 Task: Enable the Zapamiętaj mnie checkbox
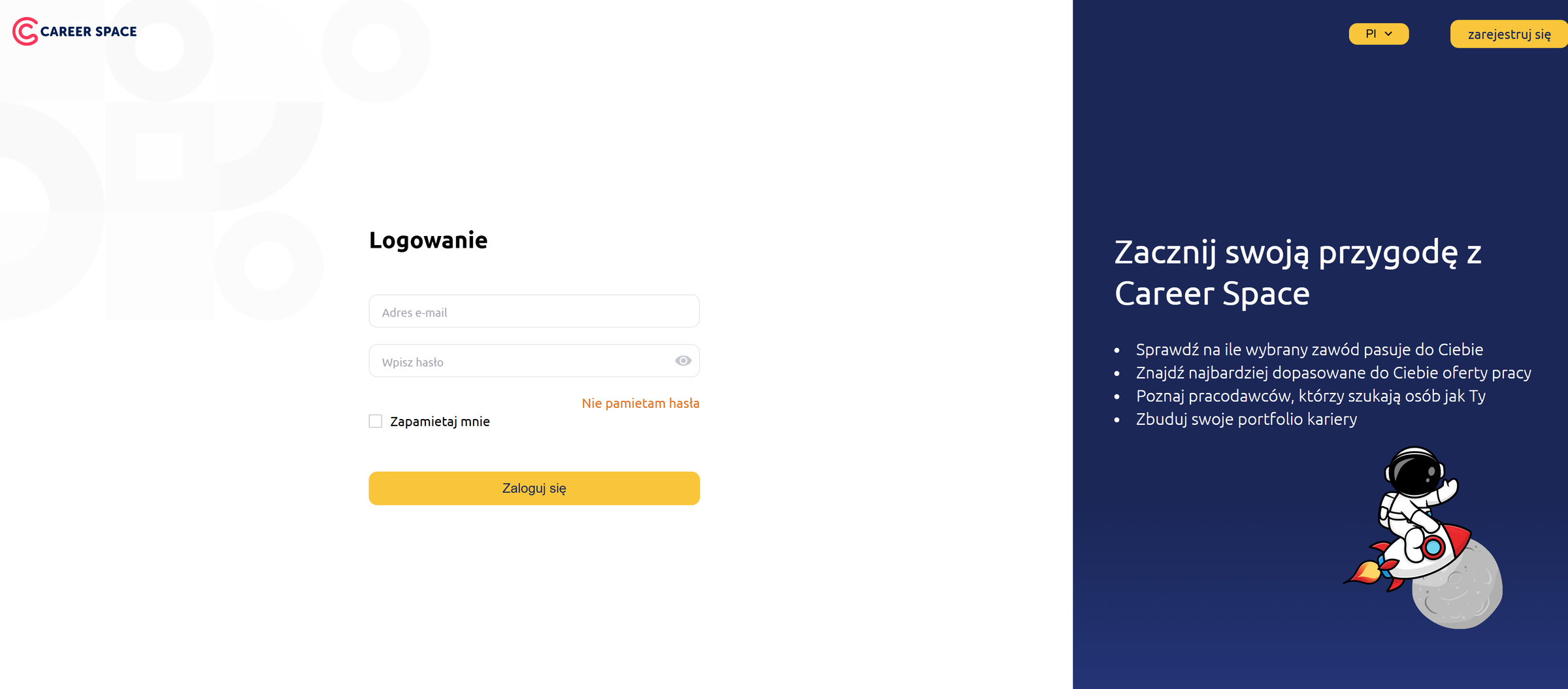(x=376, y=422)
